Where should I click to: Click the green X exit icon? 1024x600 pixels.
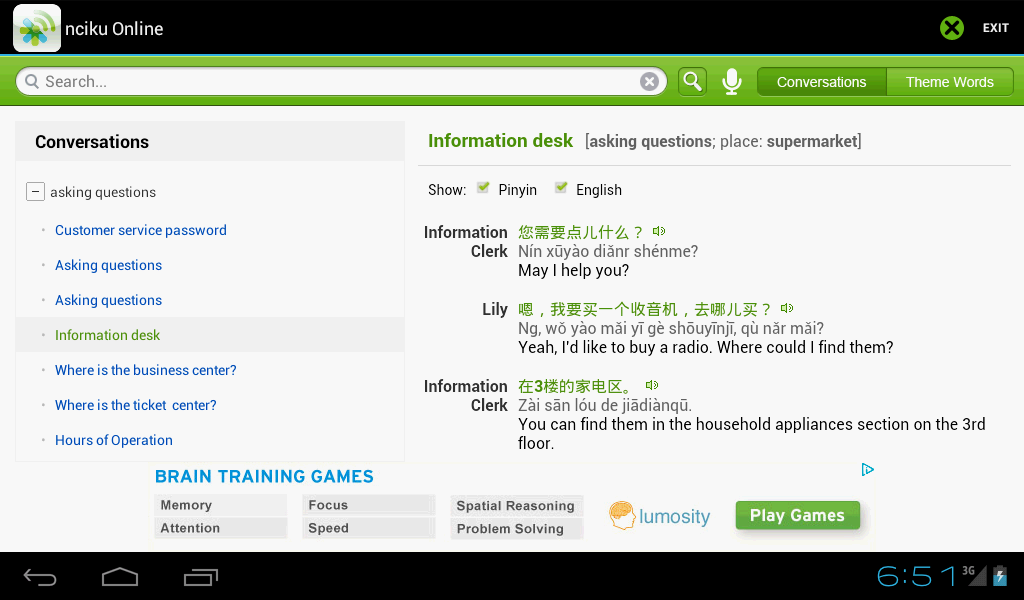[x=951, y=27]
